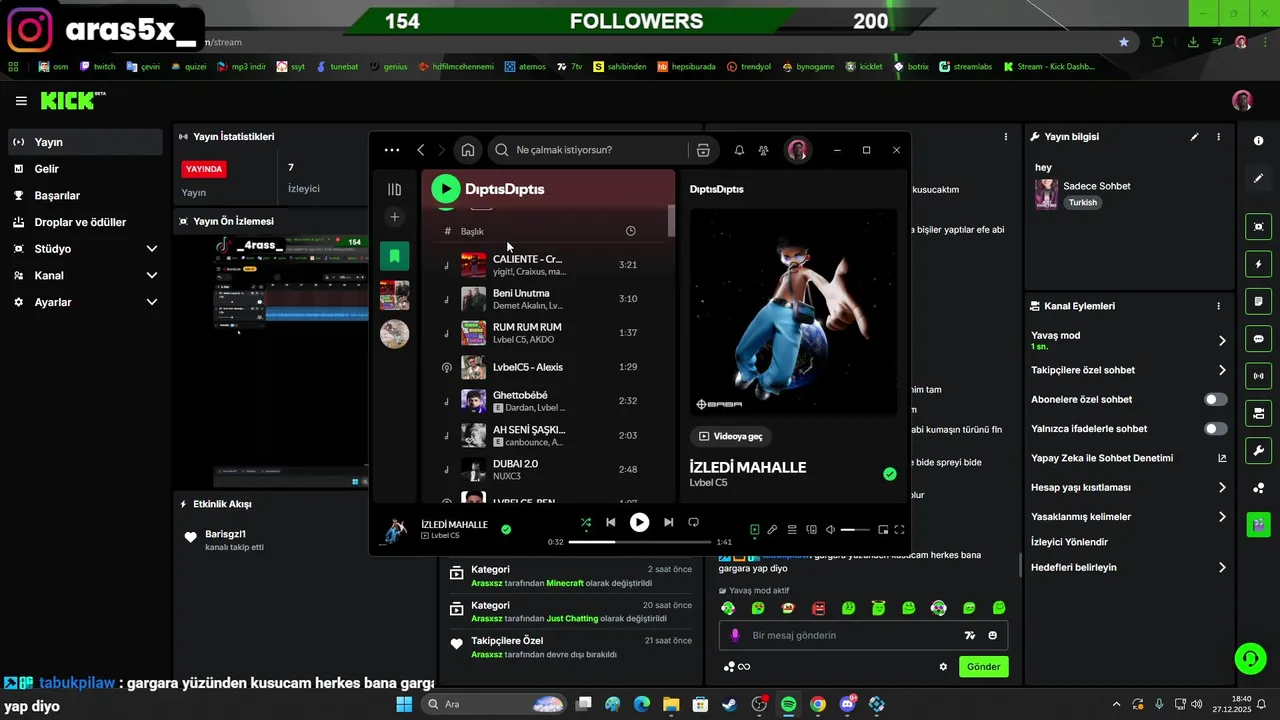Open Spotify mini player icon
This screenshot has width=1280, height=720.
[883, 530]
